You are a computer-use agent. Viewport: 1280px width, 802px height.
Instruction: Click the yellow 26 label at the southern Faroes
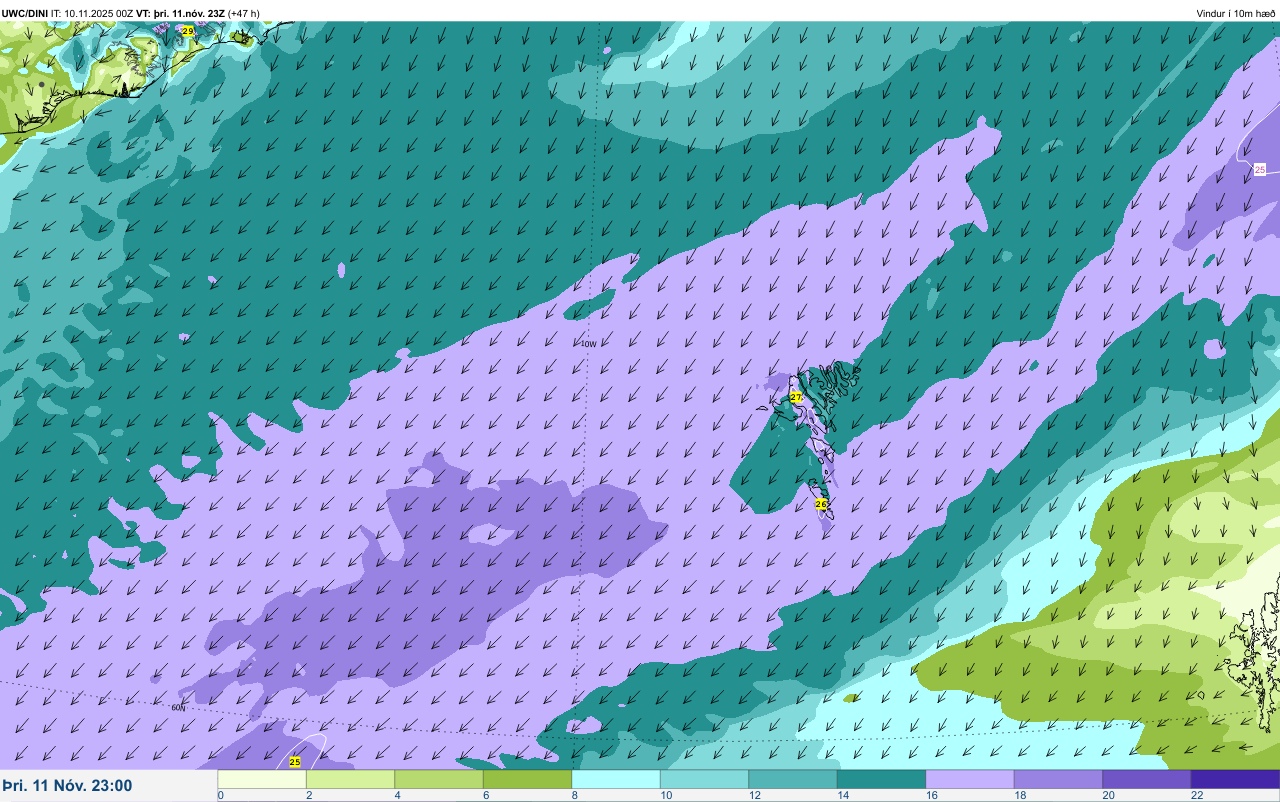click(x=821, y=504)
